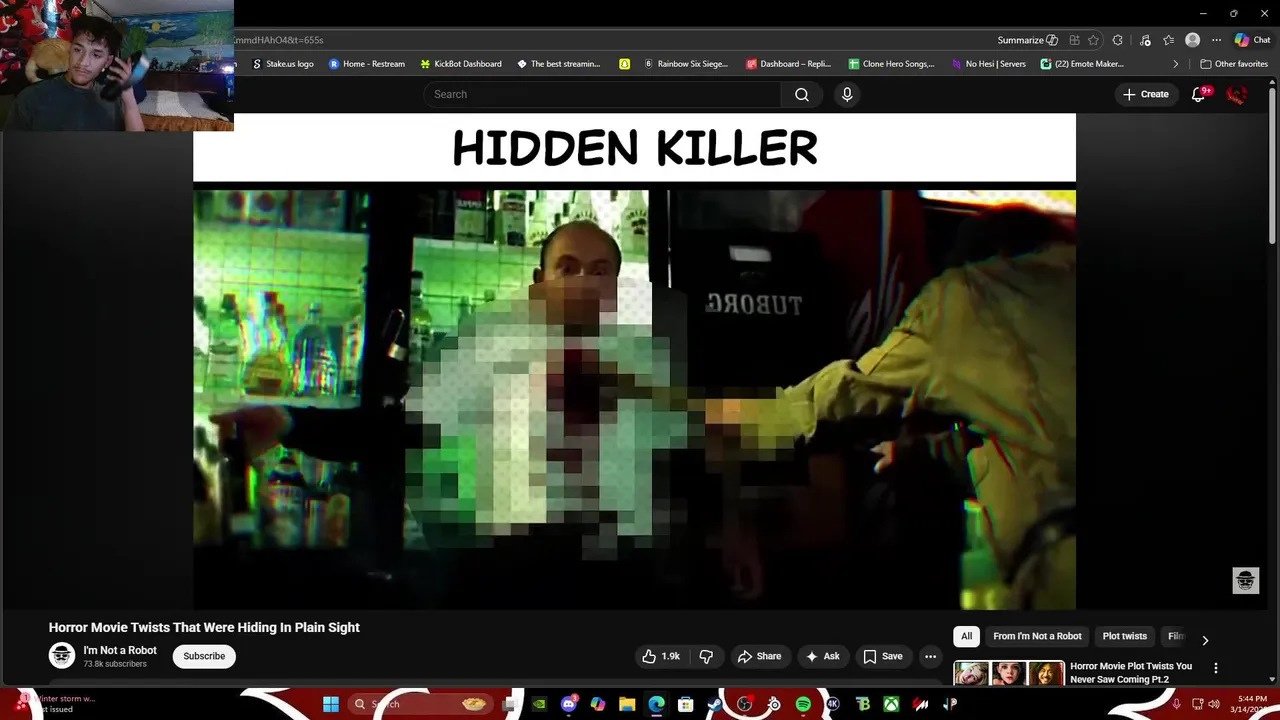Select From I'm Not a Robot chip

(1037, 636)
